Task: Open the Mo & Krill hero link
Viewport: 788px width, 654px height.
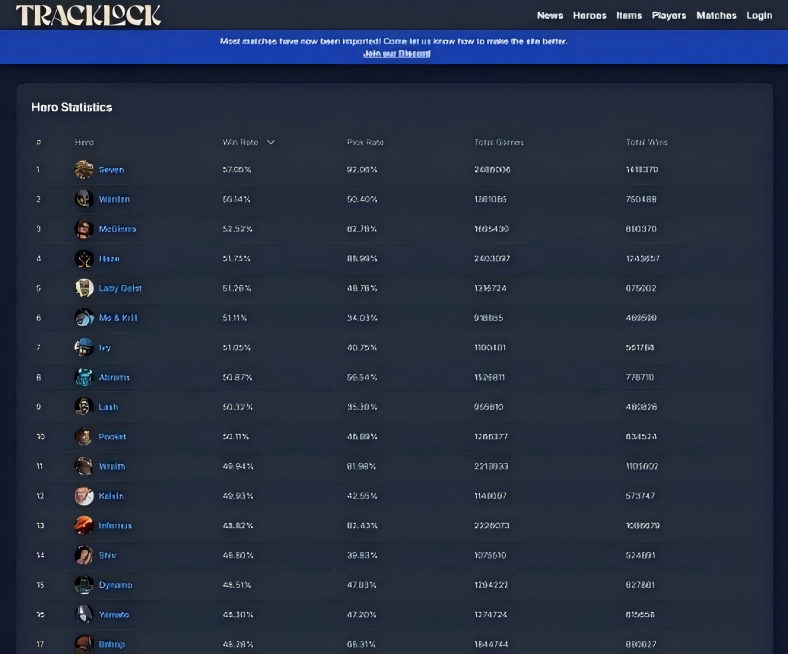Action: [118, 318]
